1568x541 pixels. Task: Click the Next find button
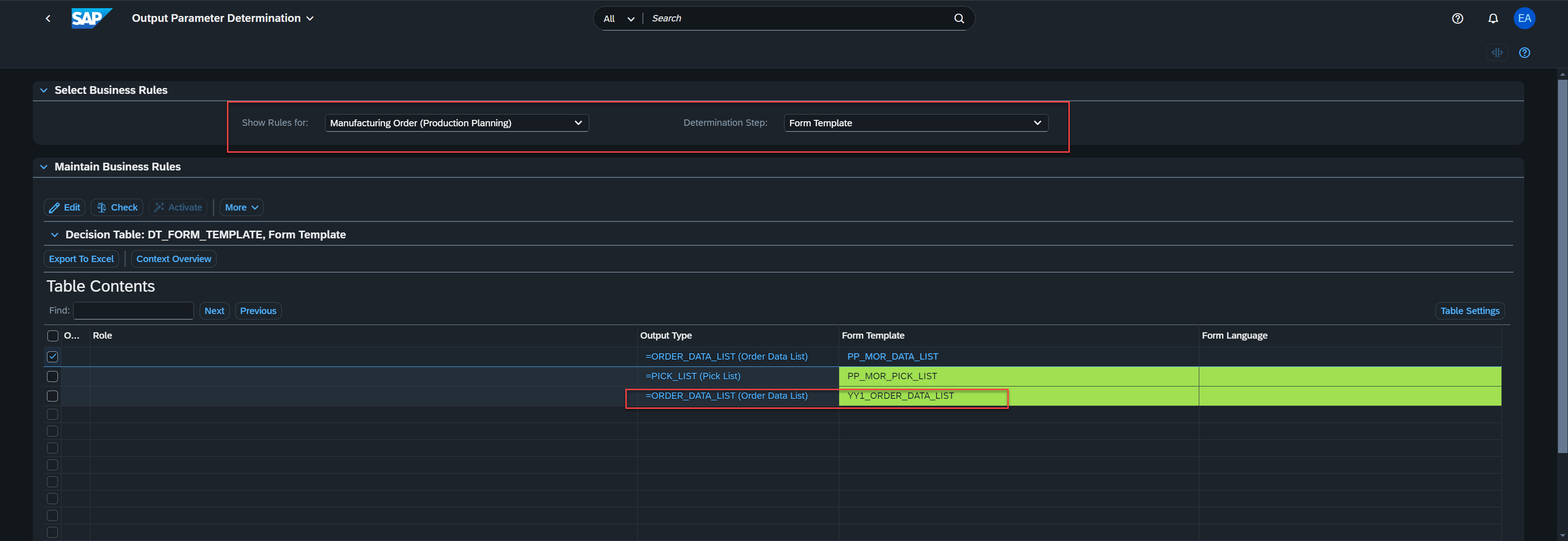[214, 311]
